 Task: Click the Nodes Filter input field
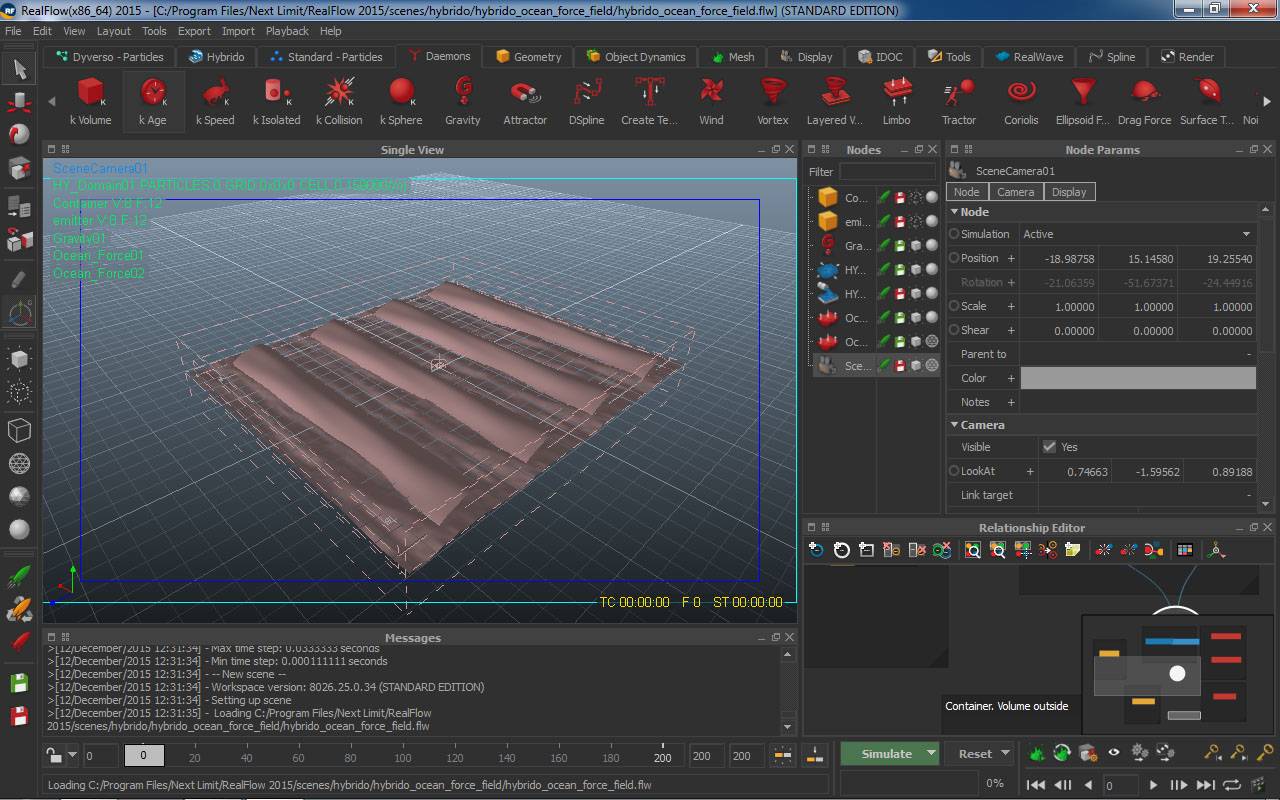[886, 172]
